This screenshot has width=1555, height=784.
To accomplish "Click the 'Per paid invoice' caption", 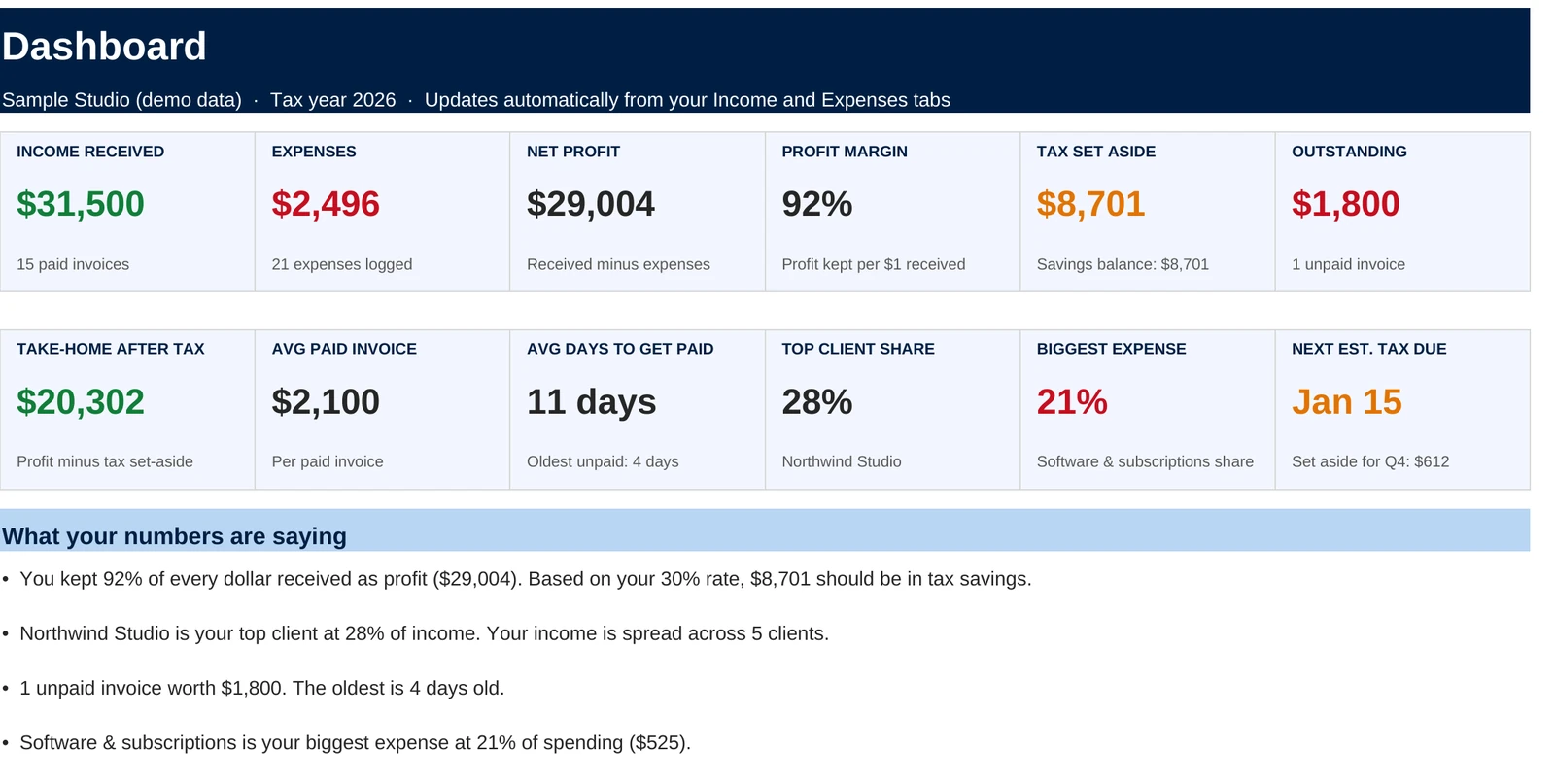I will click(x=328, y=461).
